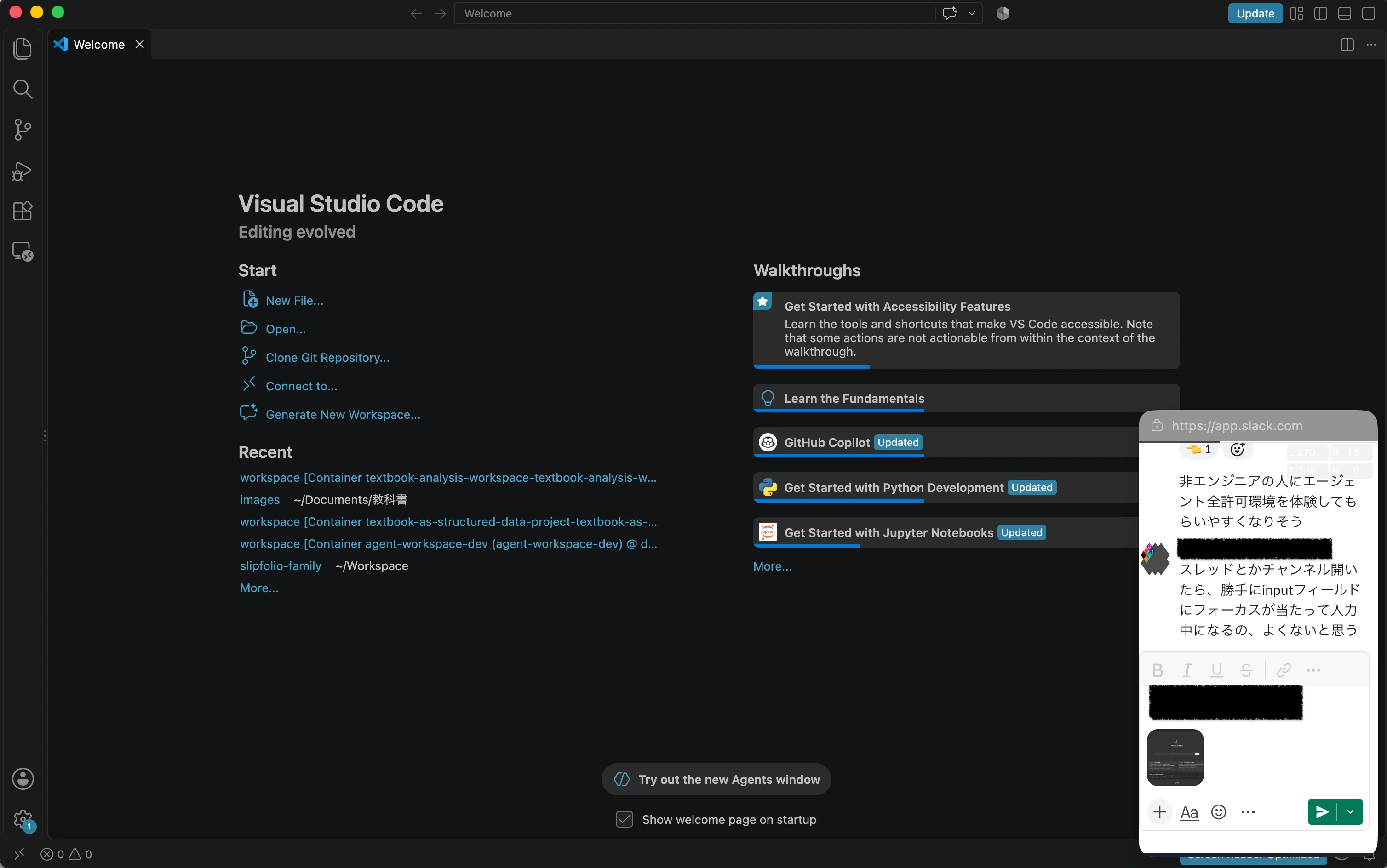Open the Extensions view
Screen dimensions: 1387x868
pos(23,211)
